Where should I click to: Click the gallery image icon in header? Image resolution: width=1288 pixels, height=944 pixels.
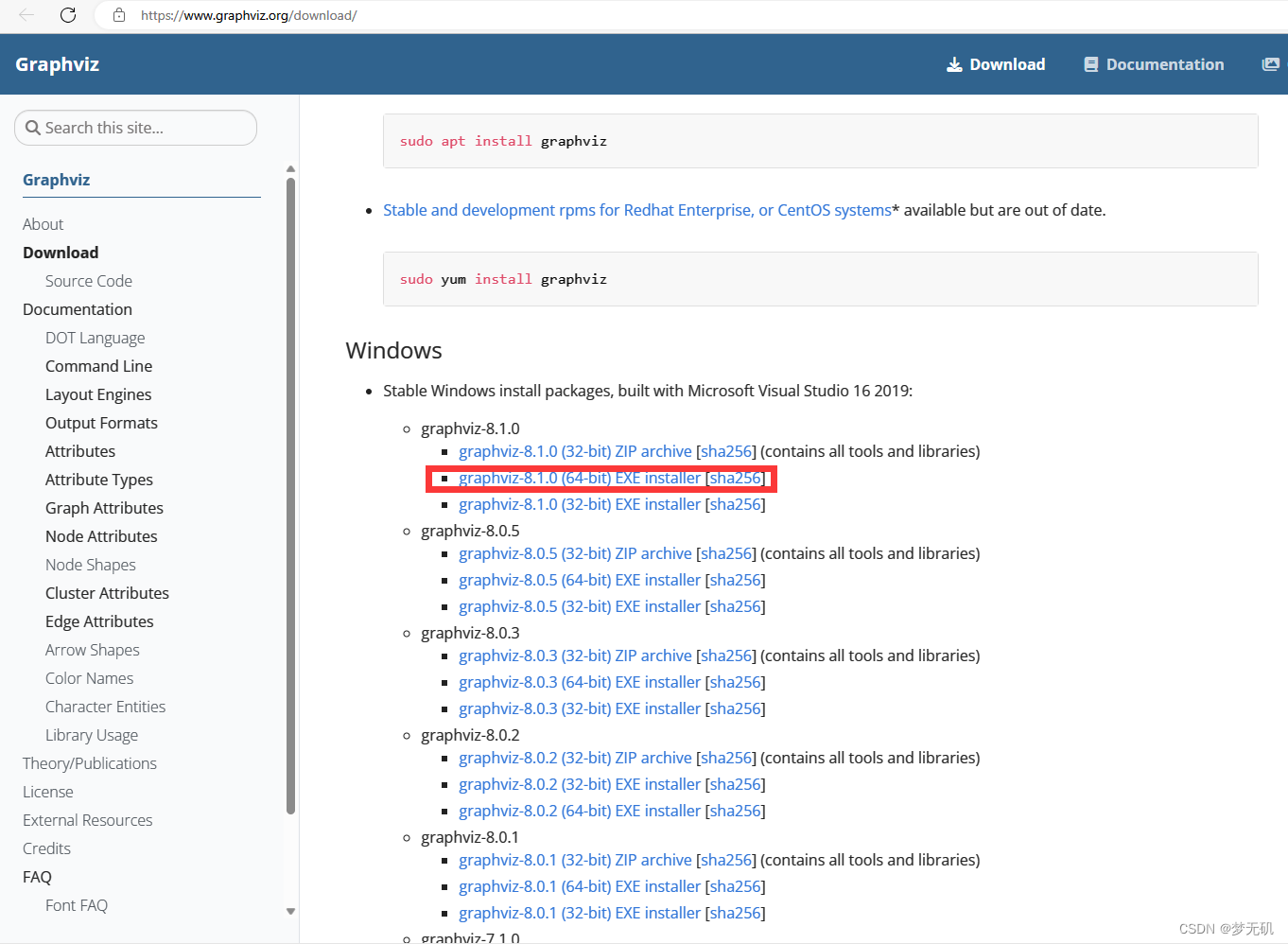click(1271, 64)
